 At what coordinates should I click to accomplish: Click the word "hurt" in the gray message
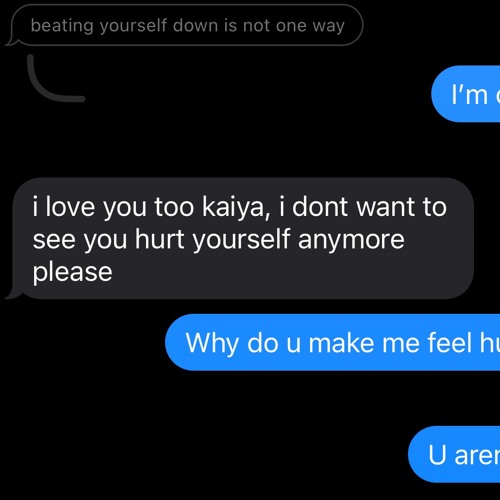[159, 239]
